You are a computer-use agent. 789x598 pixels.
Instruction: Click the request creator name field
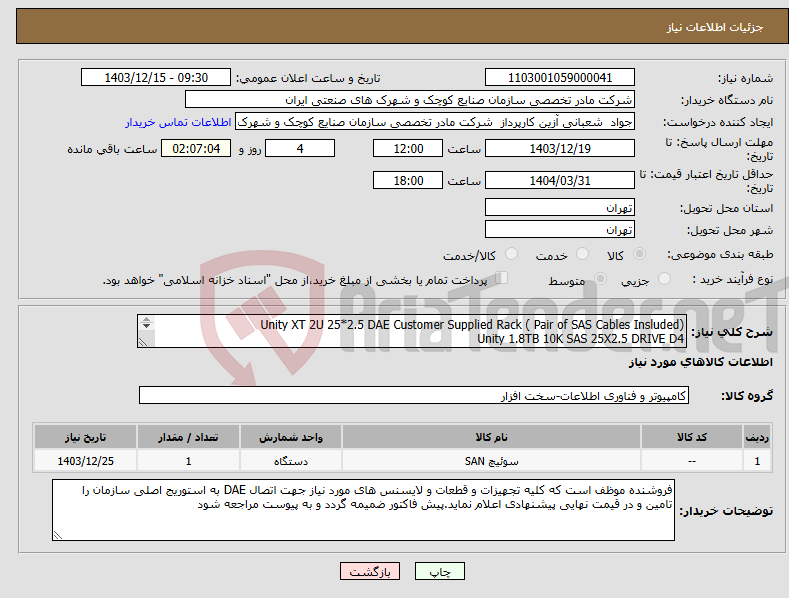tap(435, 122)
